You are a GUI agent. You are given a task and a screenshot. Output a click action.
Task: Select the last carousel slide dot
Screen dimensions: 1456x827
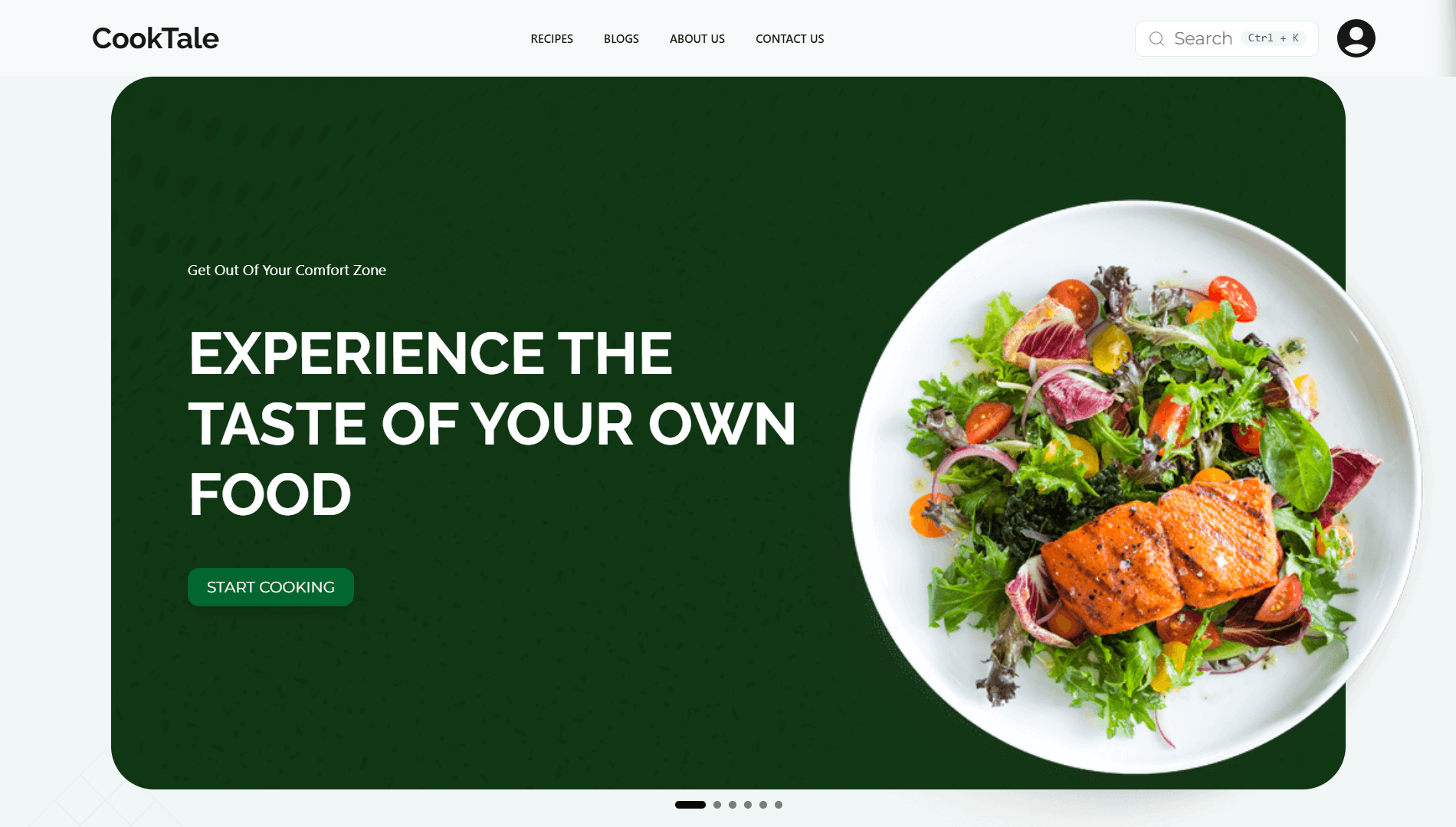pos(779,805)
